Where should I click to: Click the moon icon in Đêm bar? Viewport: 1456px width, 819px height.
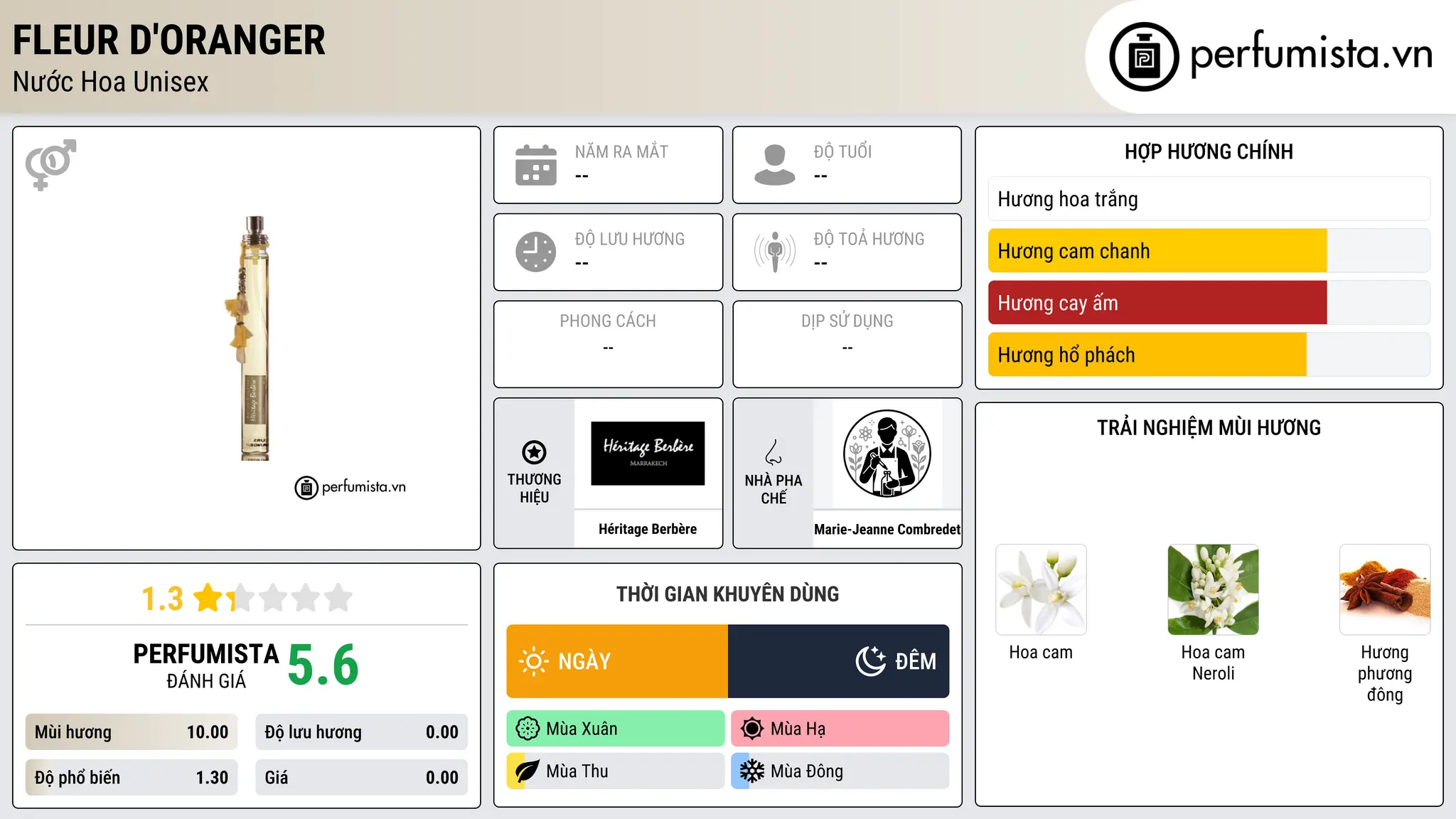870,661
